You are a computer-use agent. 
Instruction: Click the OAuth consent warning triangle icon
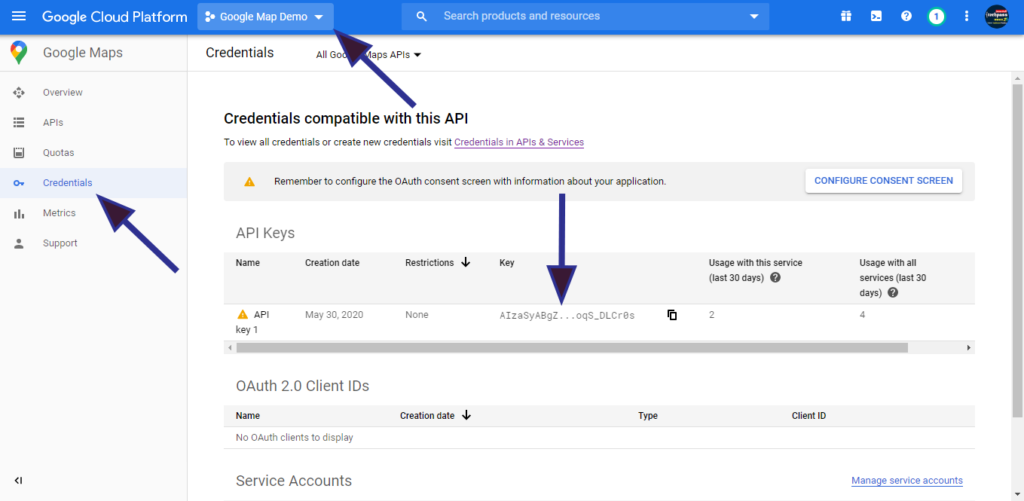click(249, 182)
